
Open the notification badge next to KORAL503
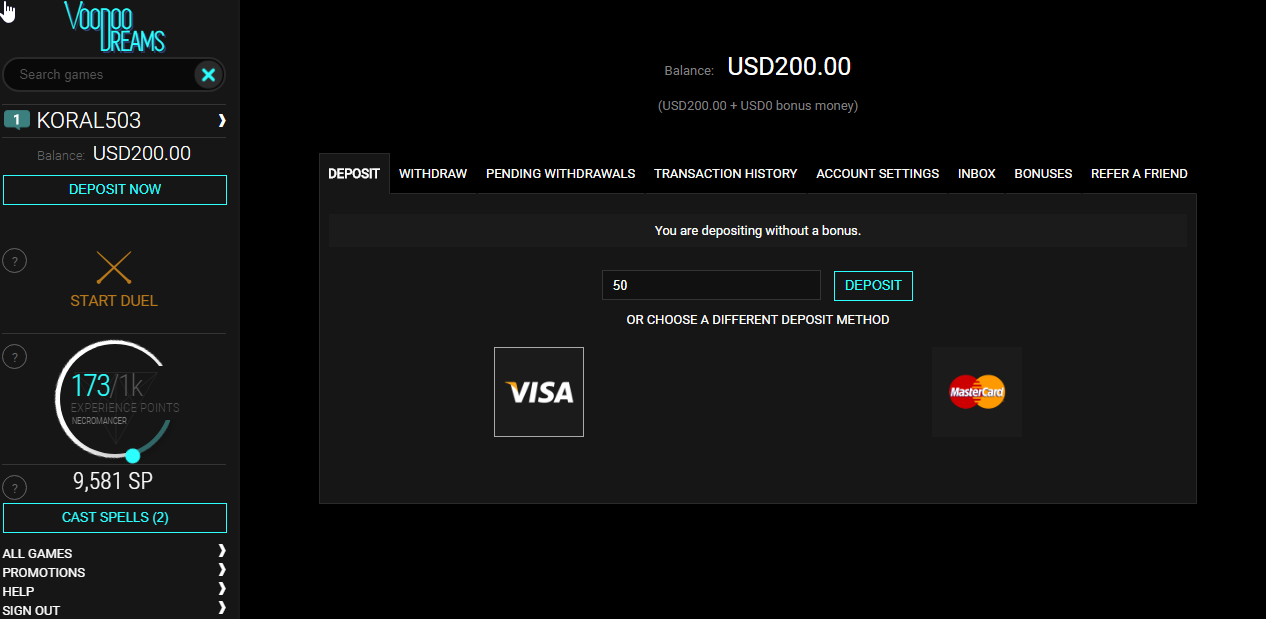(x=17, y=120)
